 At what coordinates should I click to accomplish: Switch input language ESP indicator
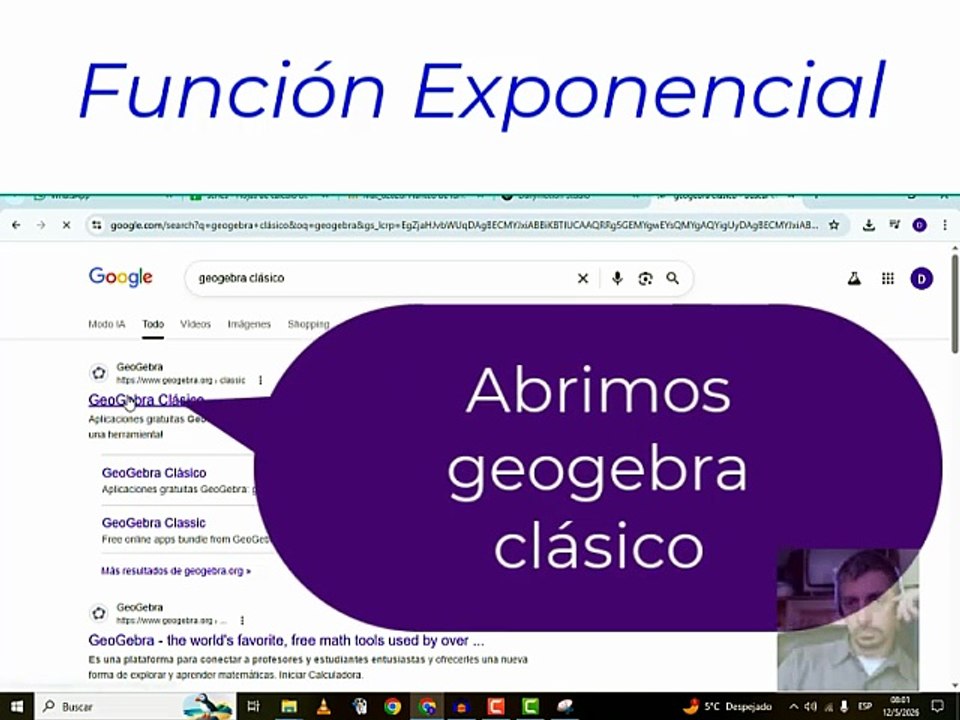[x=865, y=707]
